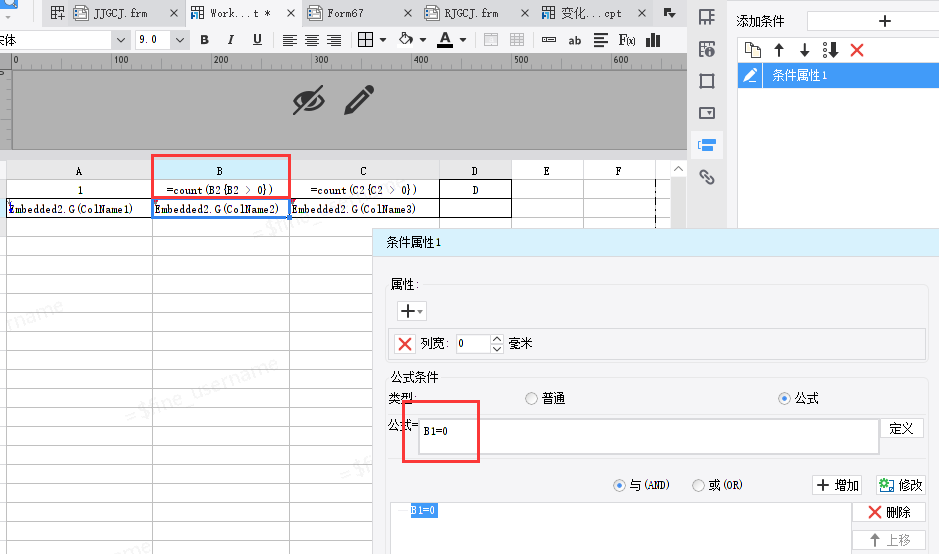
Task: Open the font size 9.0 dropdown
Action: pyautogui.click(x=180, y=40)
